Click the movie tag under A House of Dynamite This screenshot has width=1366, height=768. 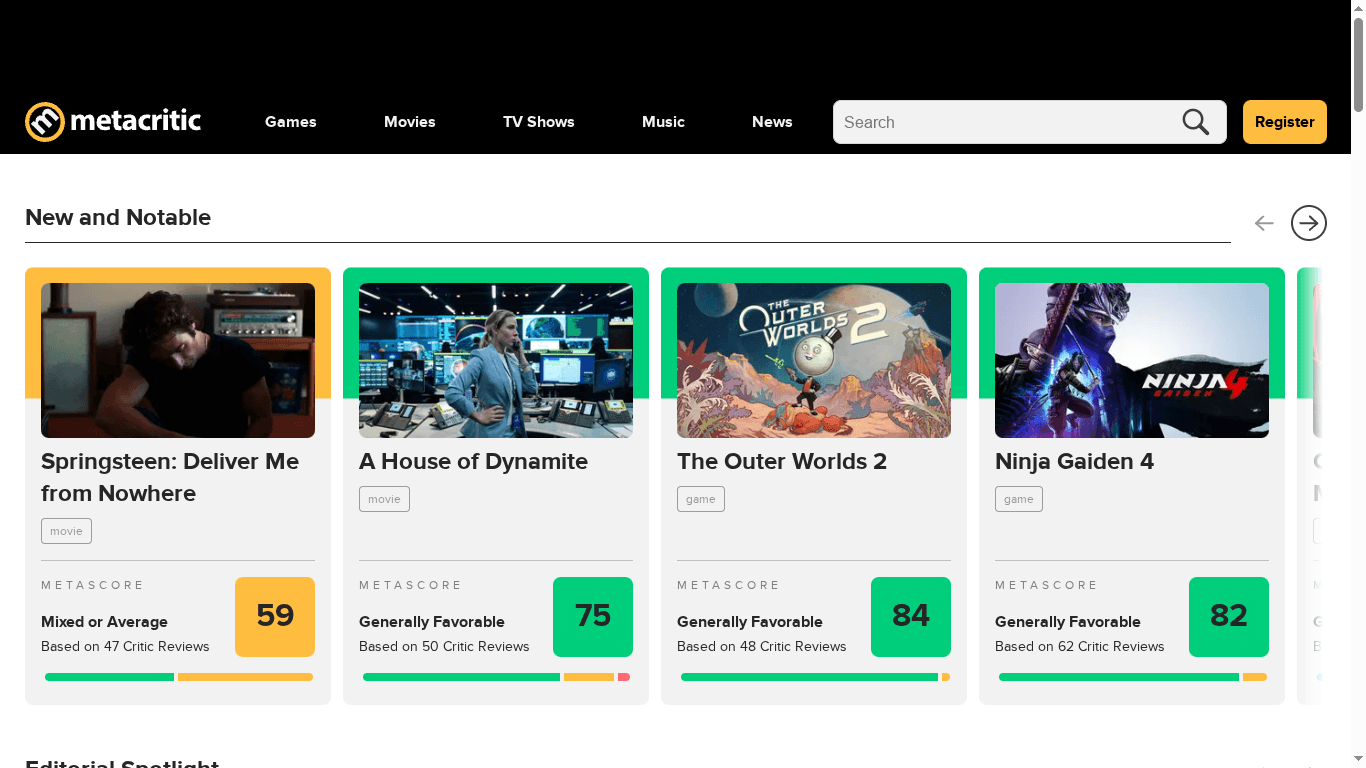[x=384, y=499]
